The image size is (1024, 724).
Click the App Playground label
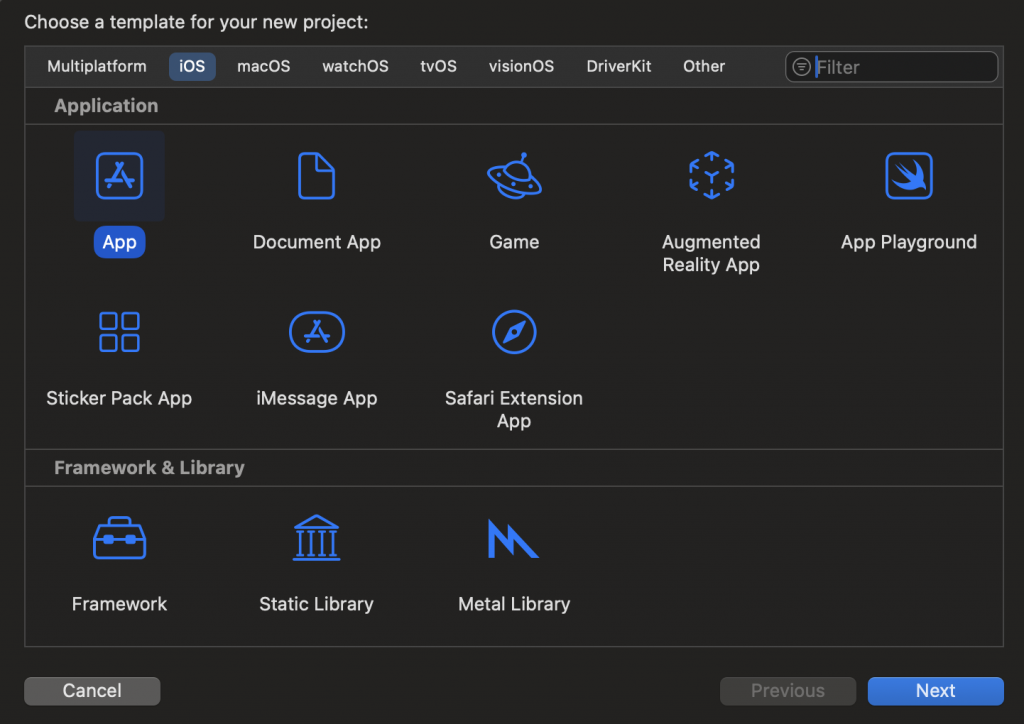click(x=908, y=242)
